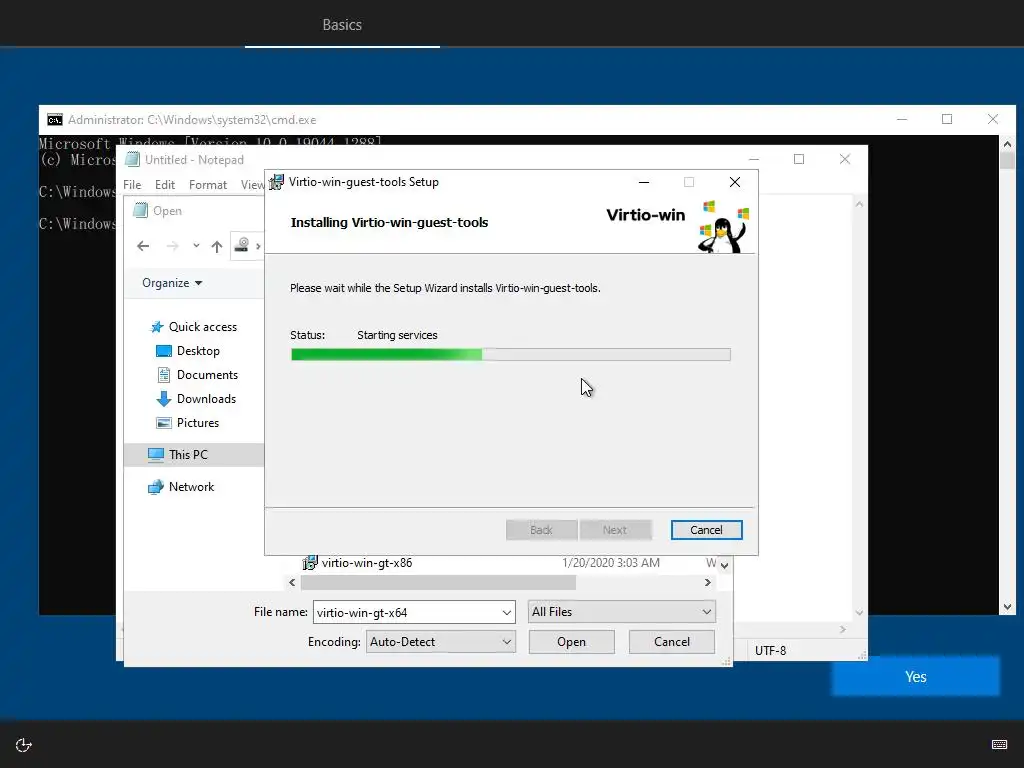
Task: Click the UTF-8 status bar entry
Action: point(771,650)
